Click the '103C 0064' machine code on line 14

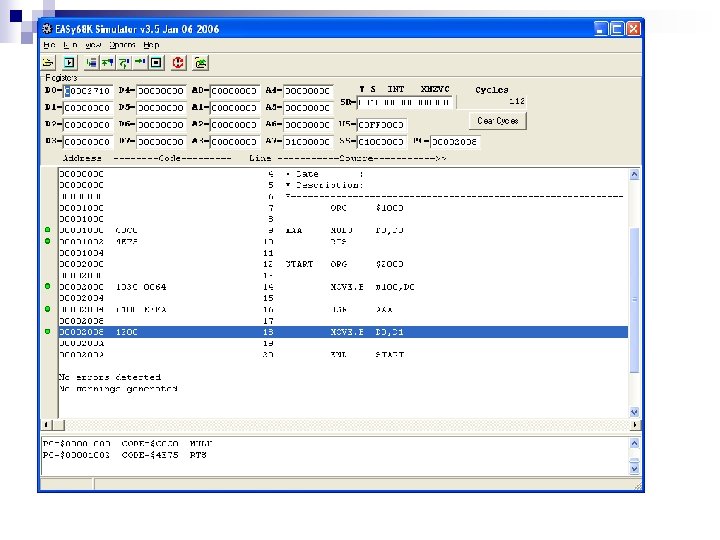pyautogui.click(x=141, y=287)
